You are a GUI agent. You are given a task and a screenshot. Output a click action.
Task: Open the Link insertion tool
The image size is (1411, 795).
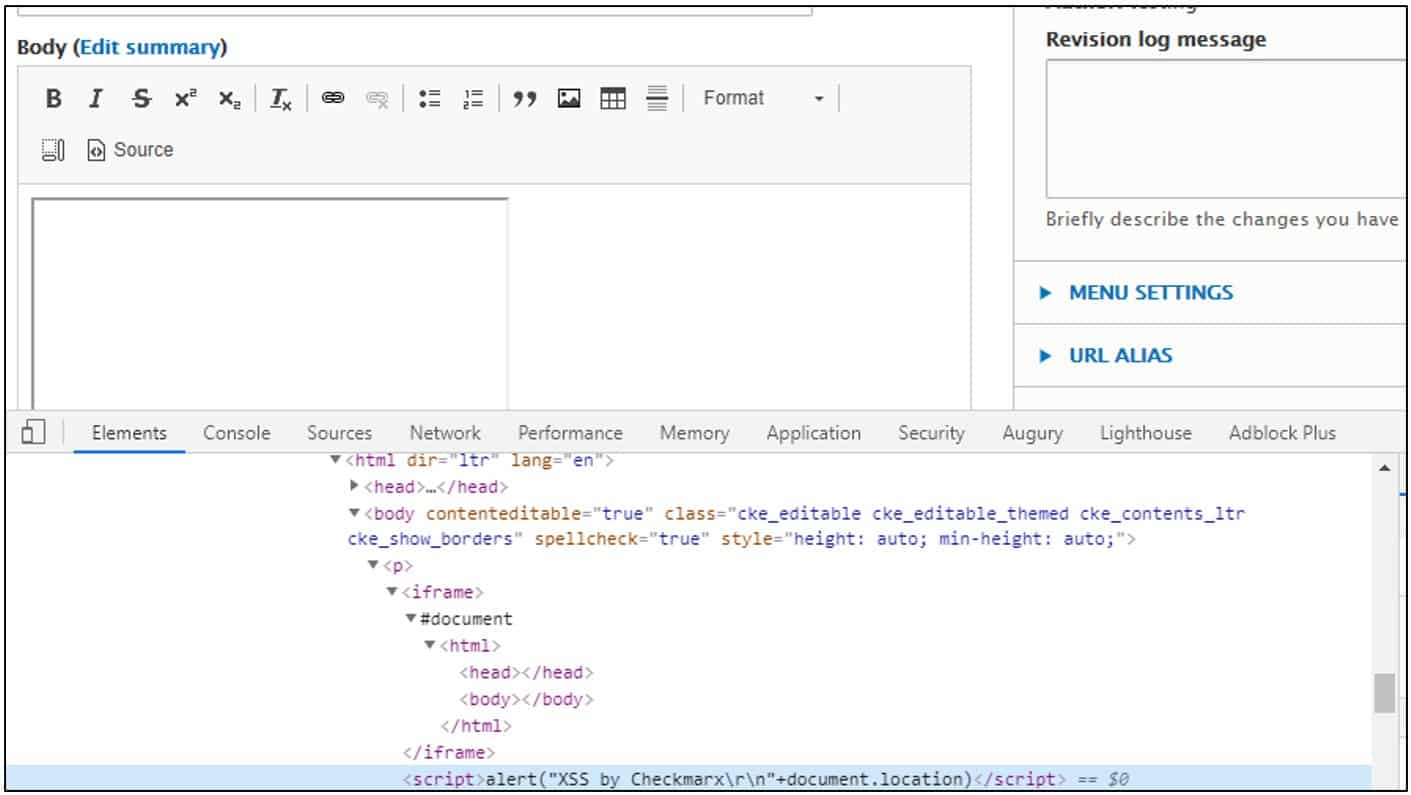pyautogui.click(x=333, y=98)
